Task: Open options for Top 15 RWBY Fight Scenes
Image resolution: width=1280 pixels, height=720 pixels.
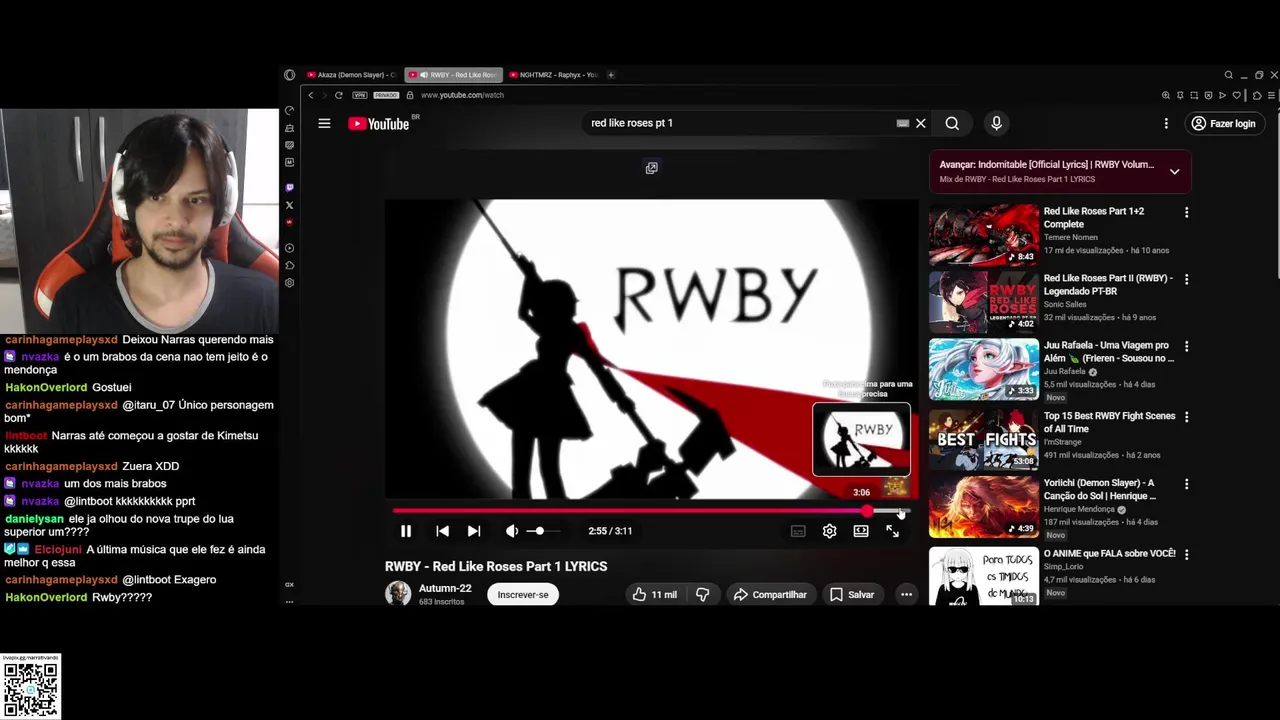Action: pos(1186,417)
